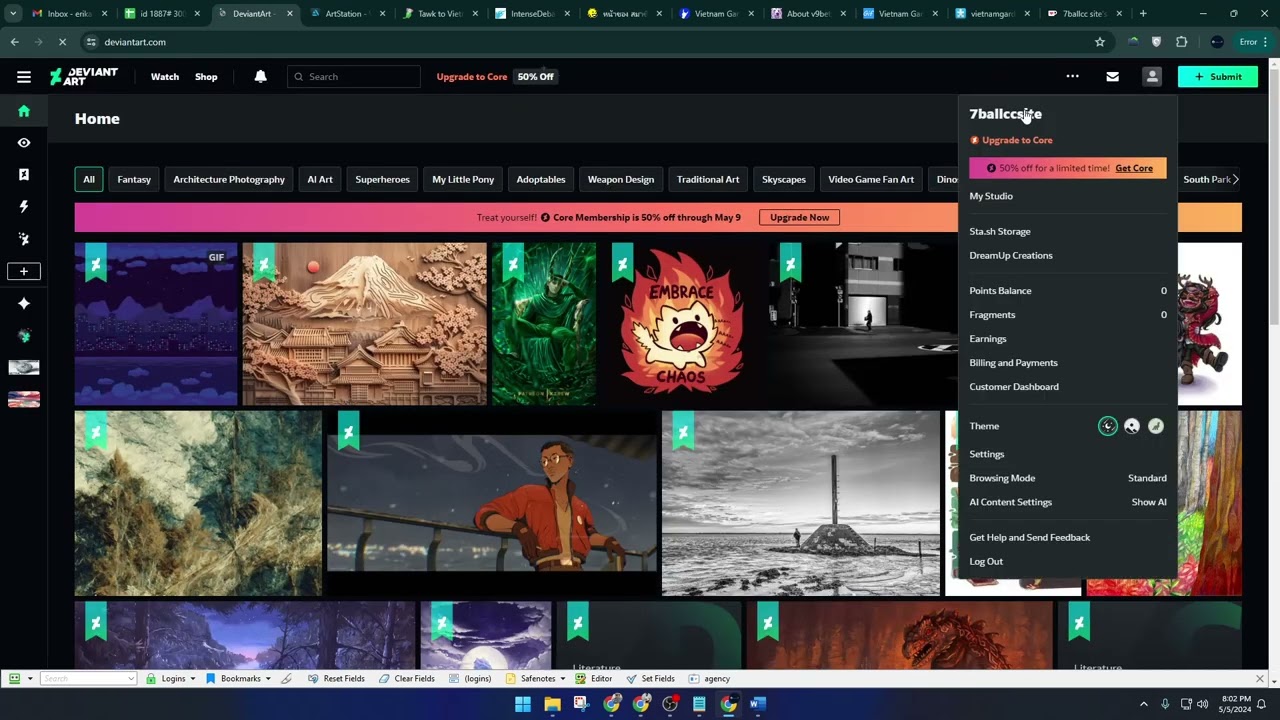Screen dimensions: 1280x720
Task: Click the Home icon in the left sidebar
Action: [24, 111]
